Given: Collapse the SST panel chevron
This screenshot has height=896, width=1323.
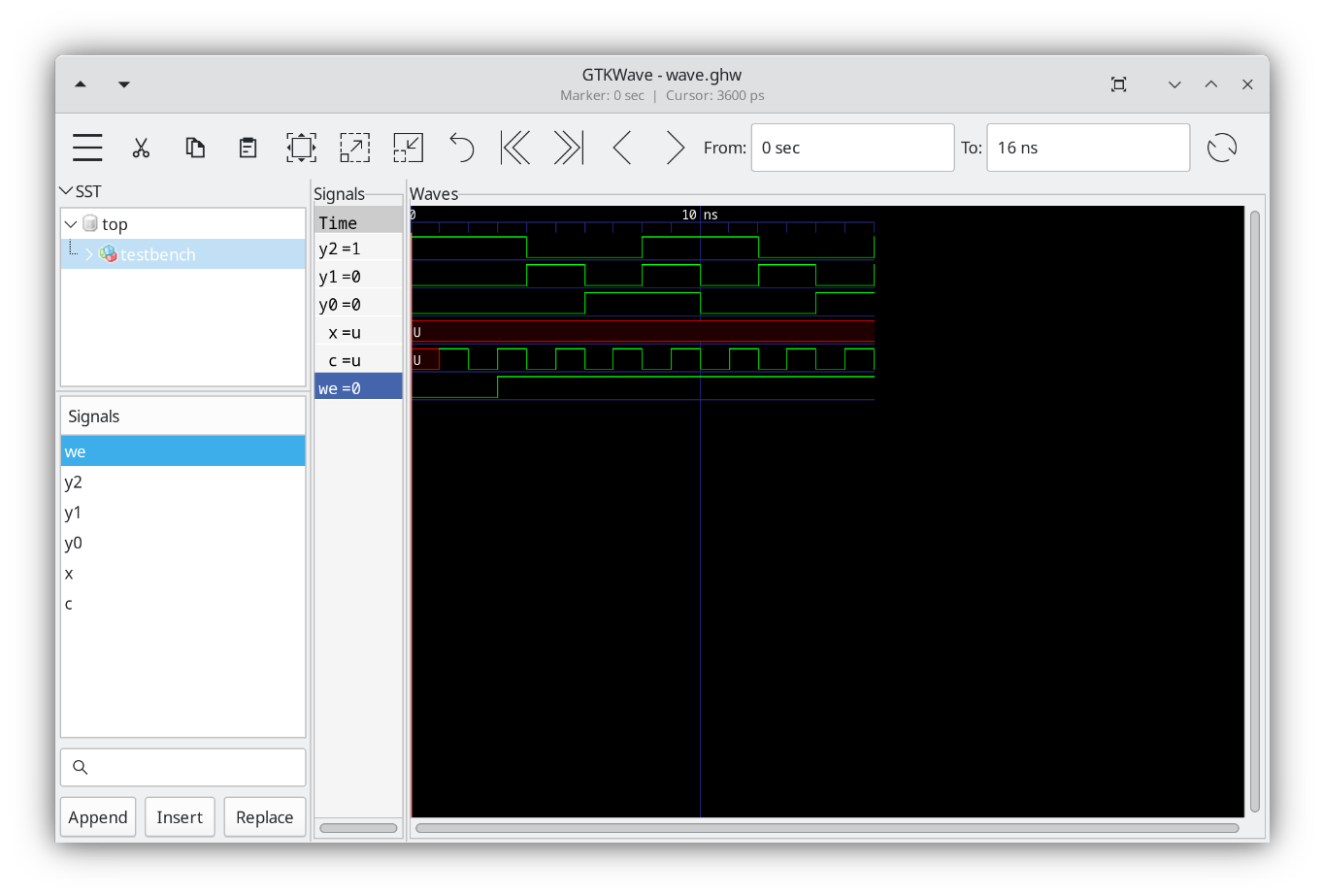Looking at the screenshot, I should click(65, 190).
